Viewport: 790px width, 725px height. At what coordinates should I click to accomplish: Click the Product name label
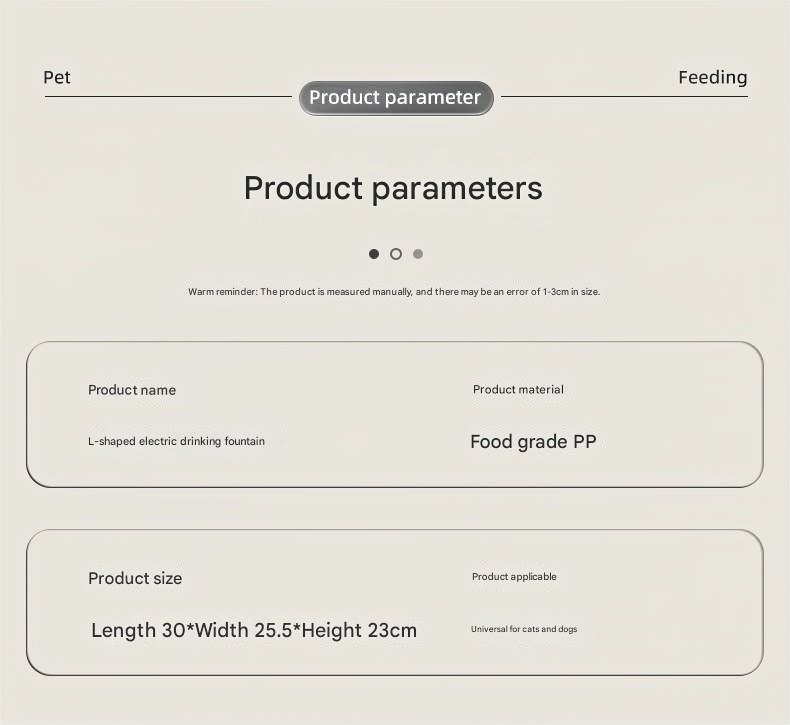(132, 390)
